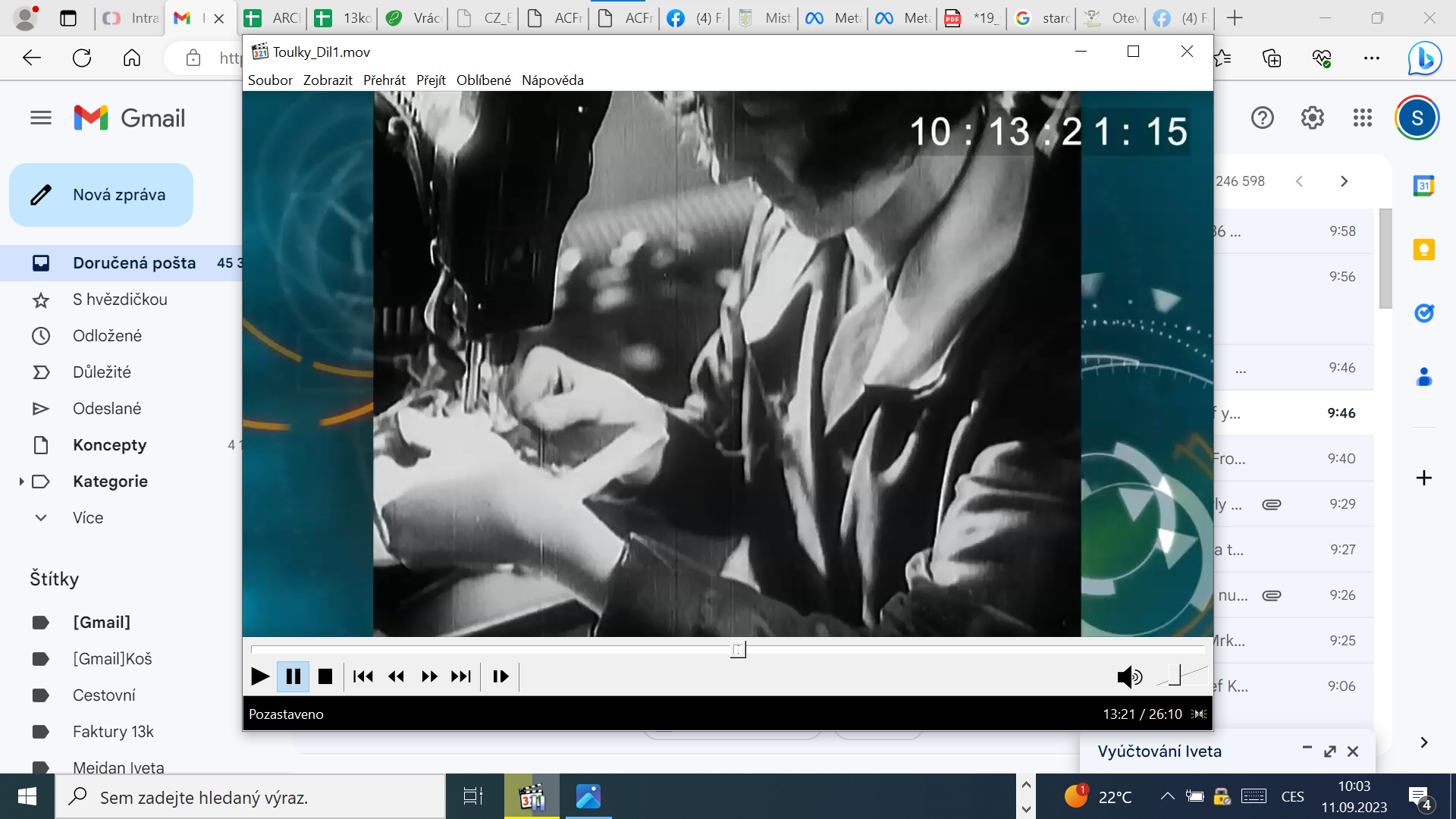Switch to the 13ko browser tab
The height and width of the screenshot is (819, 1456).
pyautogui.click(x=343, y=18)
